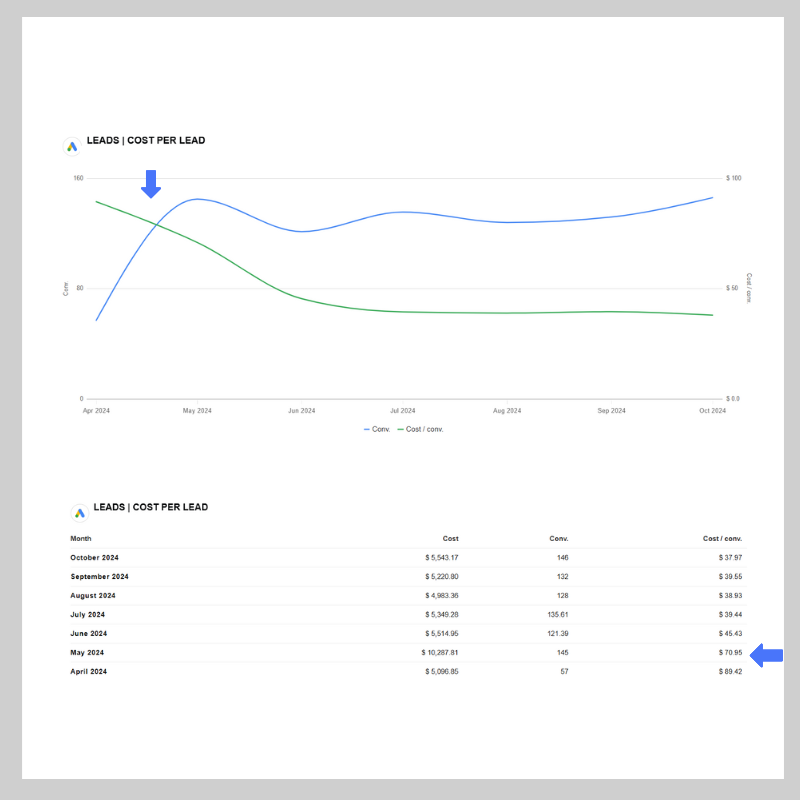The width and height of the screenshot is (800, 800).
Task: Select the October 2024 table row
Action: click(94, 557)
